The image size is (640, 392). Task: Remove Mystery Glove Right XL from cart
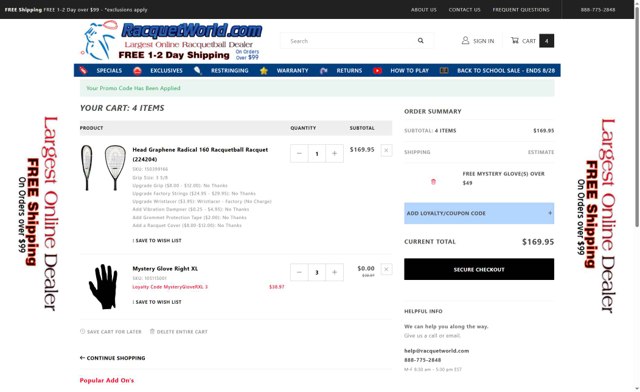click(386, 269)
